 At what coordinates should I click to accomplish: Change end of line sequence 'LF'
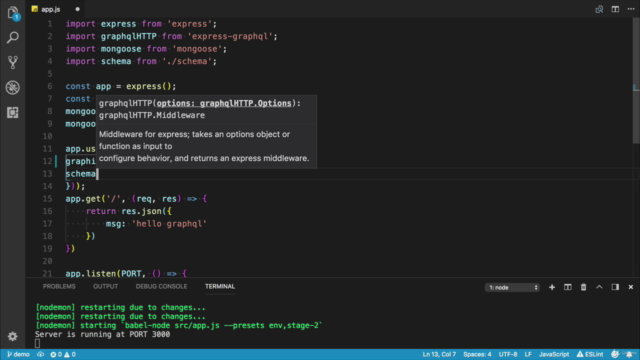coord(528,354)
